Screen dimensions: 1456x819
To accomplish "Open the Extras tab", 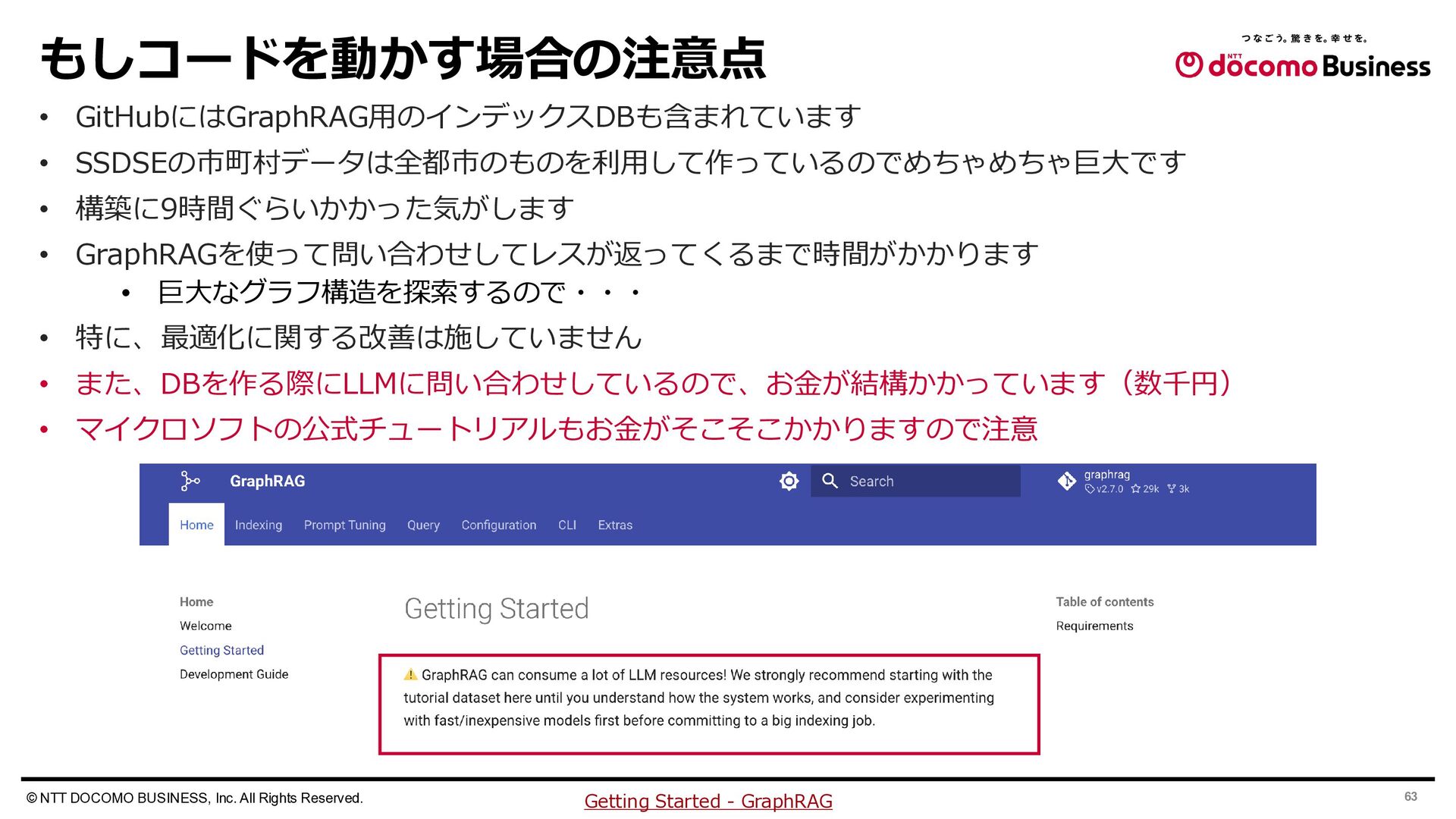I will [x=615, y=525].
